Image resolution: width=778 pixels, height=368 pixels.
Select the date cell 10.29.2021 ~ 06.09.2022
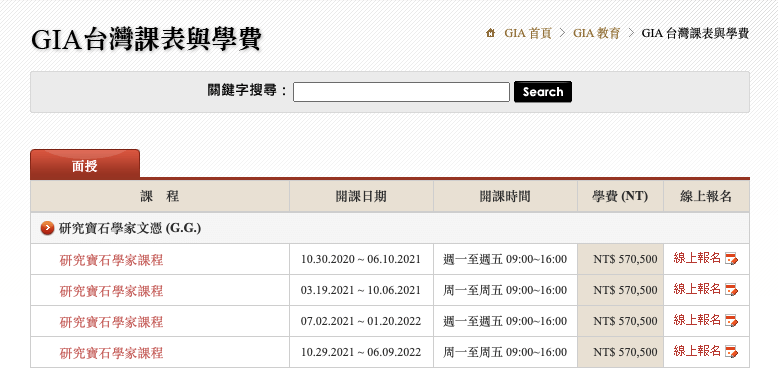(x=361, y=353)
